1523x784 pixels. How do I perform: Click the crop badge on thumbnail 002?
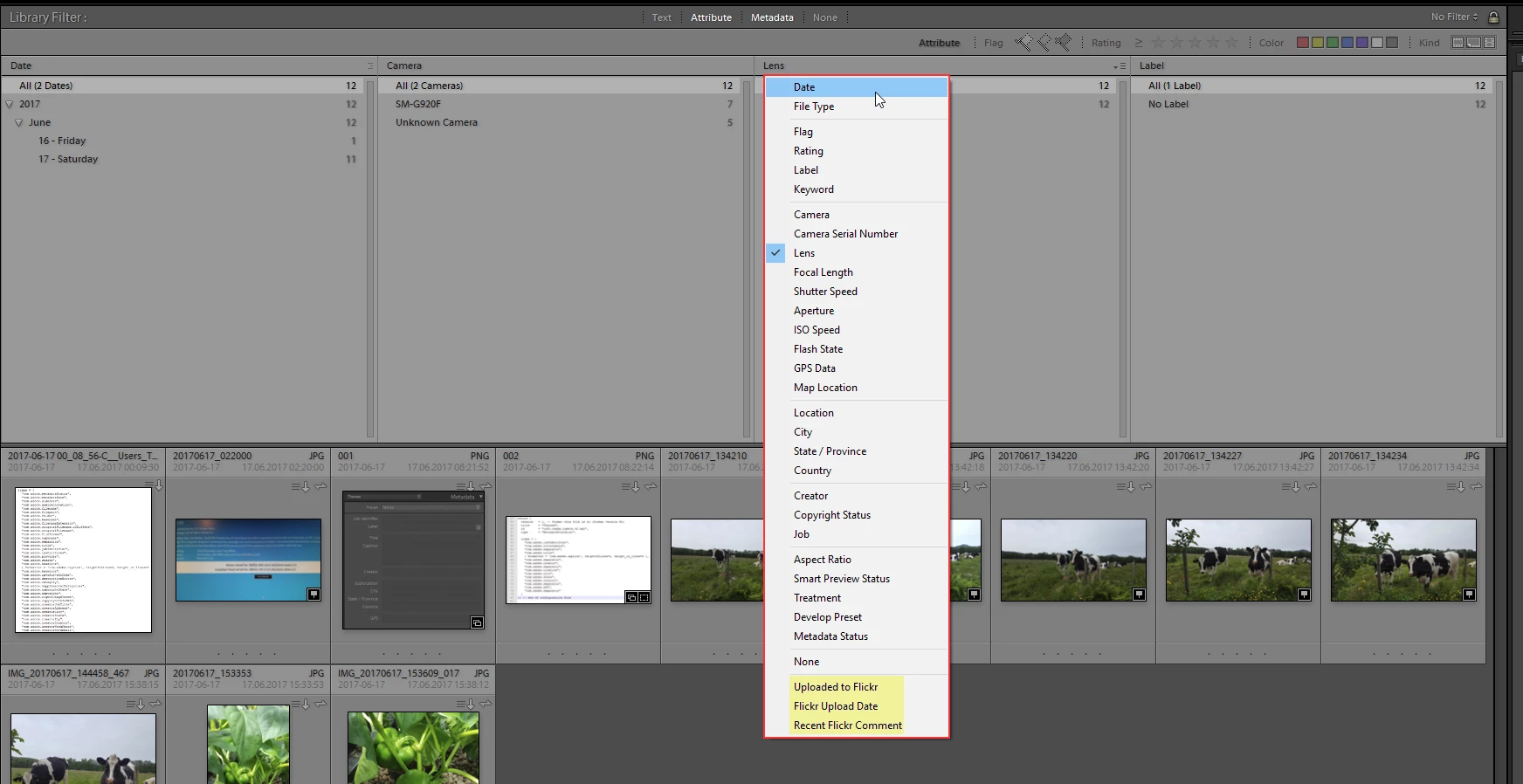coord(644,597)
